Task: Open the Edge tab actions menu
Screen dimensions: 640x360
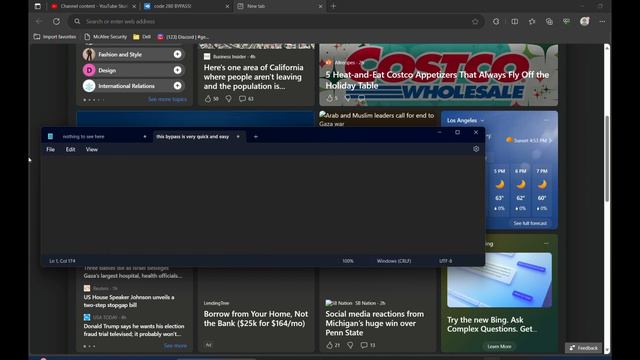Action: click(x=38, y=6)
